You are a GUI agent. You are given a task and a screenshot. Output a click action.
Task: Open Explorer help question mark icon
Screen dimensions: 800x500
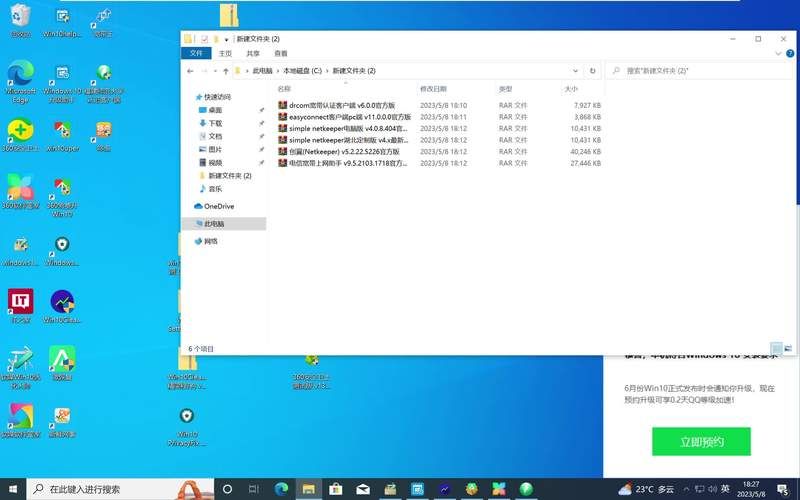pos(790,53)
